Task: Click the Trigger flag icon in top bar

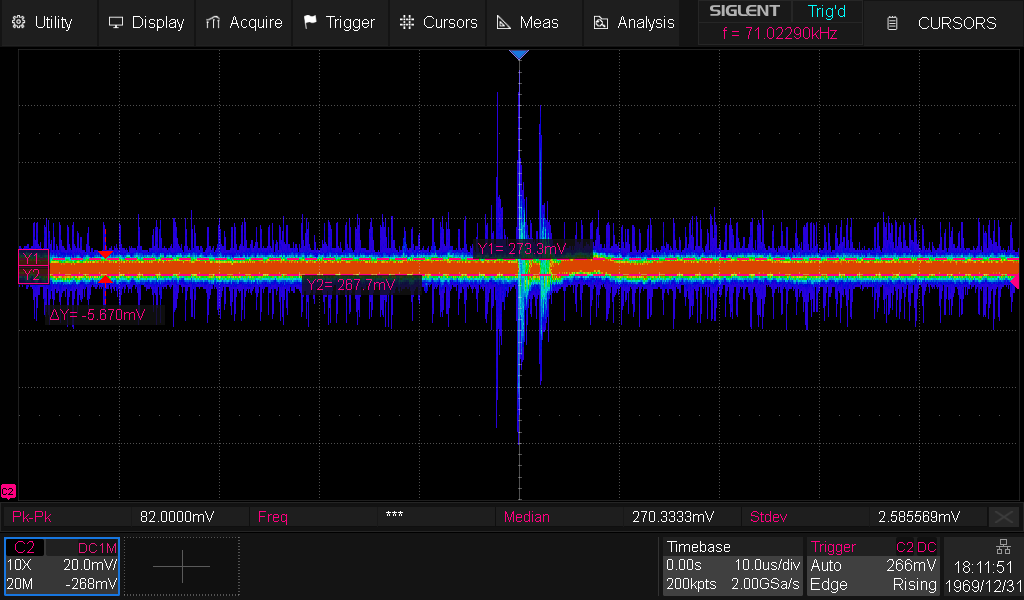Action: [x=310, y=22]
